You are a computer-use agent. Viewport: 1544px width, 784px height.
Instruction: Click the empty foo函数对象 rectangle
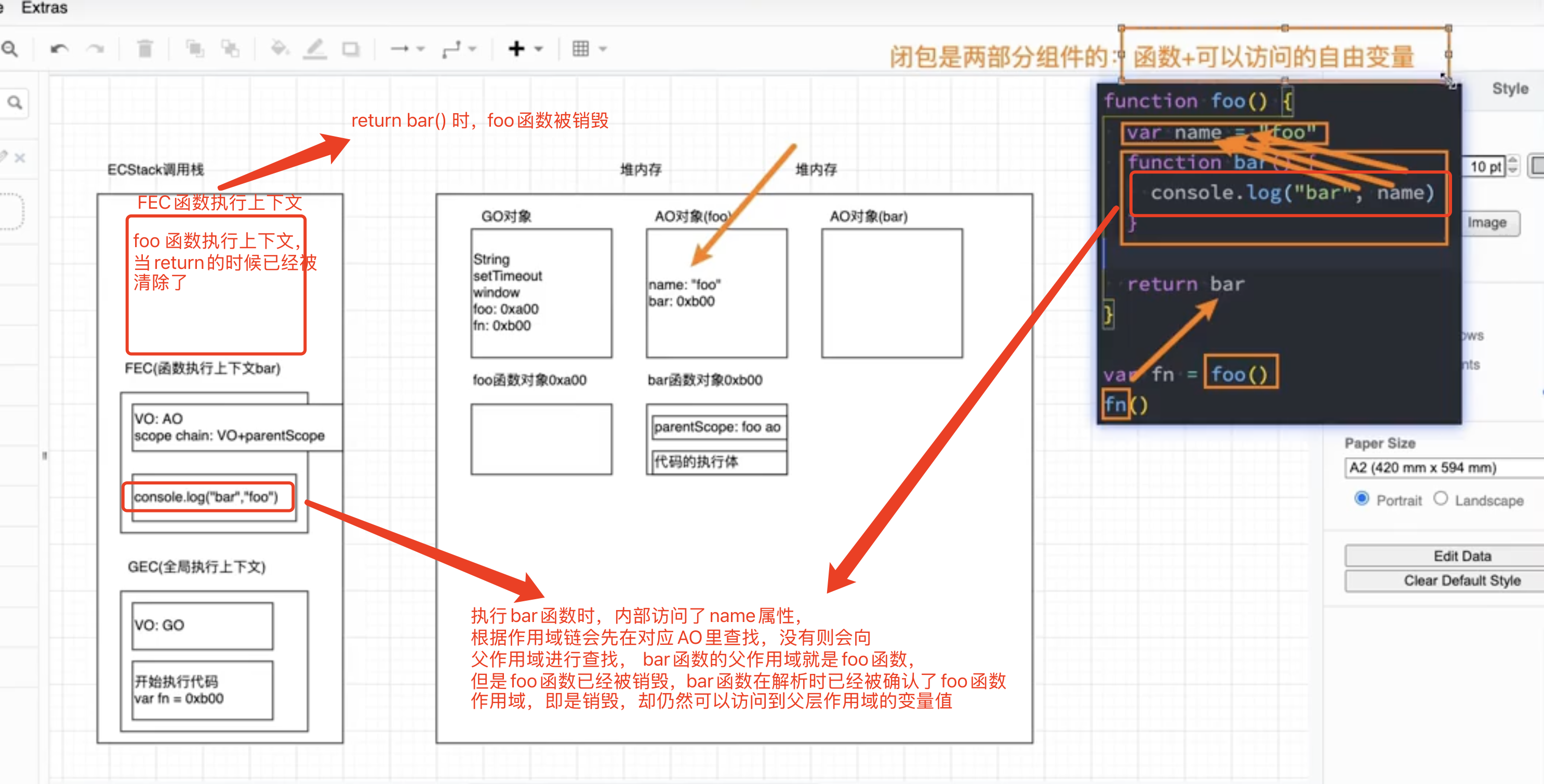[x=541, y=439]
